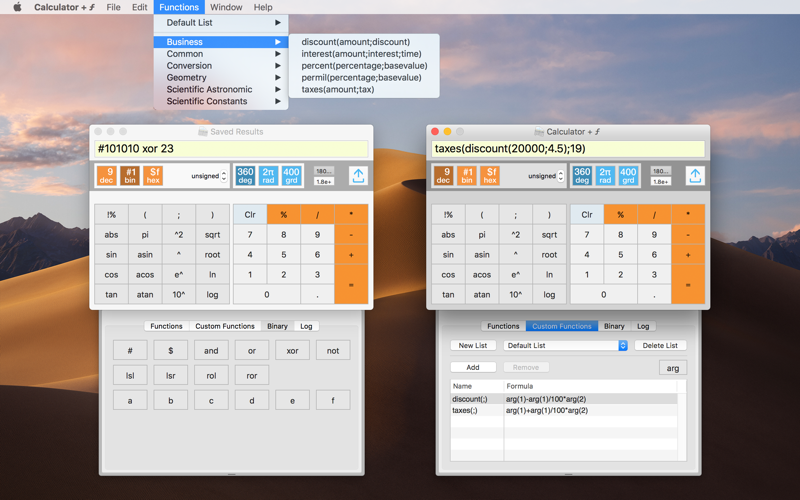Screen dimensions: 800x500
Task: Switch to hex mode in Calculator + f window
Action: 490,176
